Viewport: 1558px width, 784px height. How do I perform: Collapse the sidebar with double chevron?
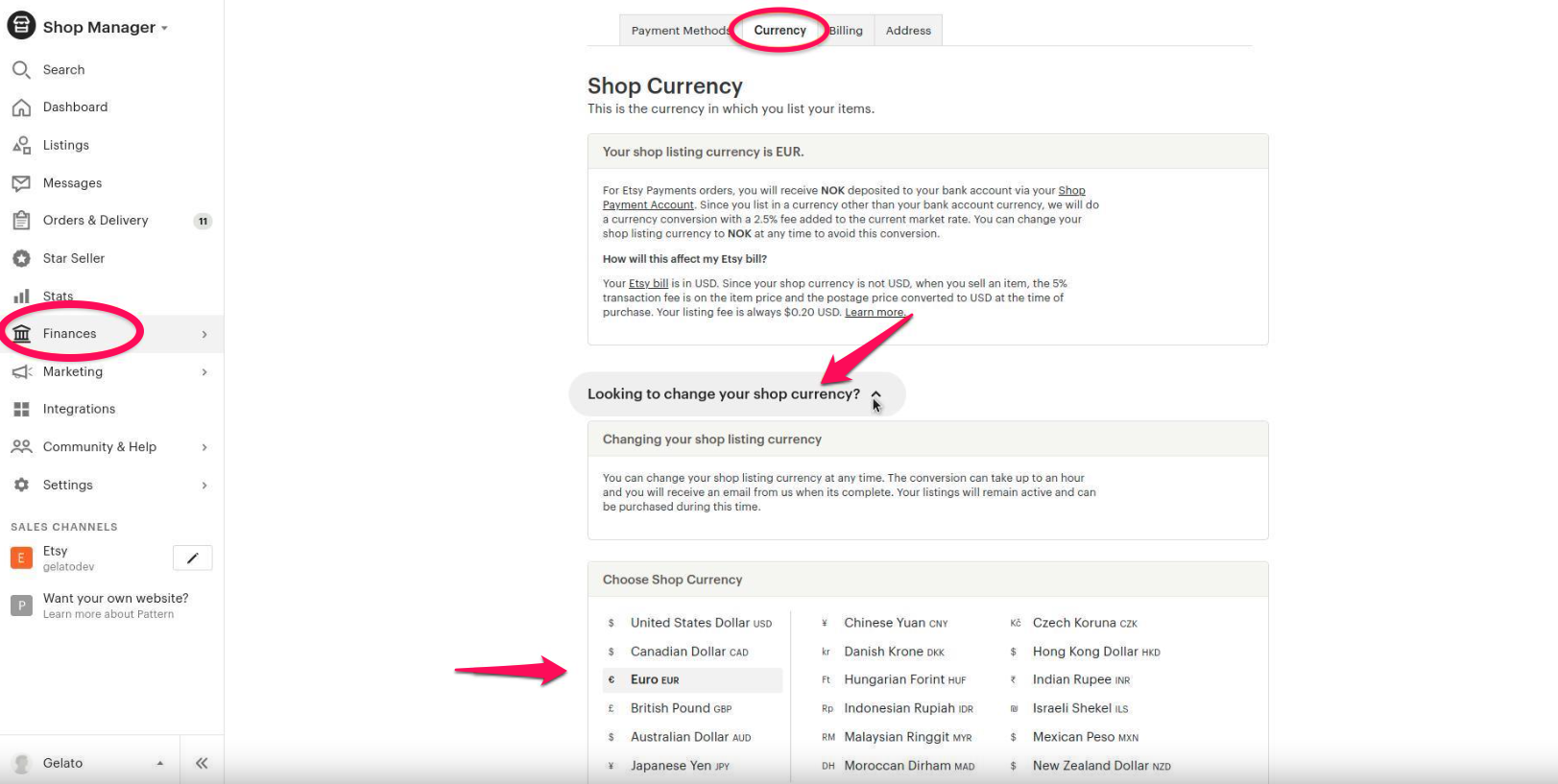coord(202,763)
